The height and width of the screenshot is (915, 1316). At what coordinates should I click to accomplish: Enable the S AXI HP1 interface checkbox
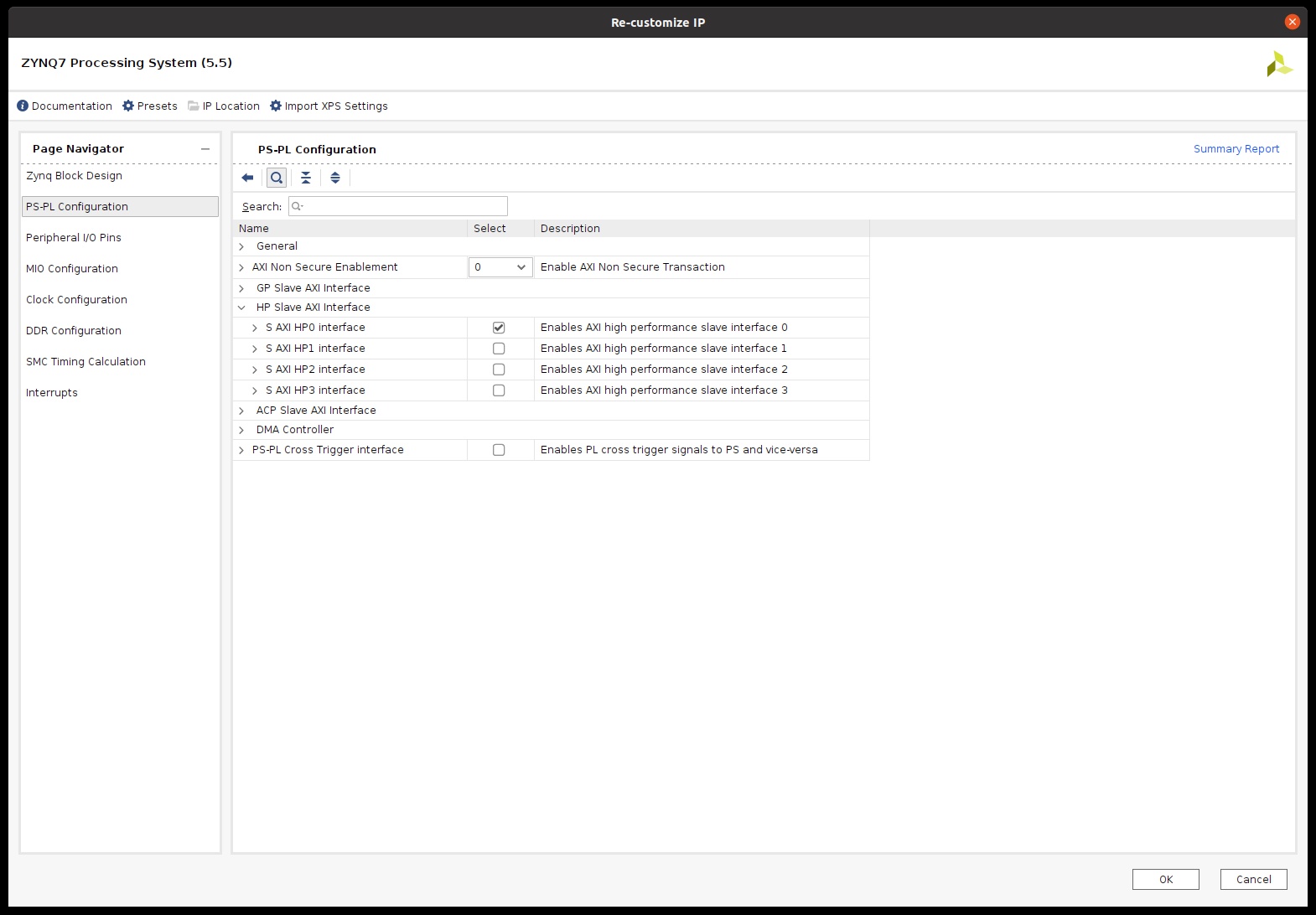click(499, 349)
